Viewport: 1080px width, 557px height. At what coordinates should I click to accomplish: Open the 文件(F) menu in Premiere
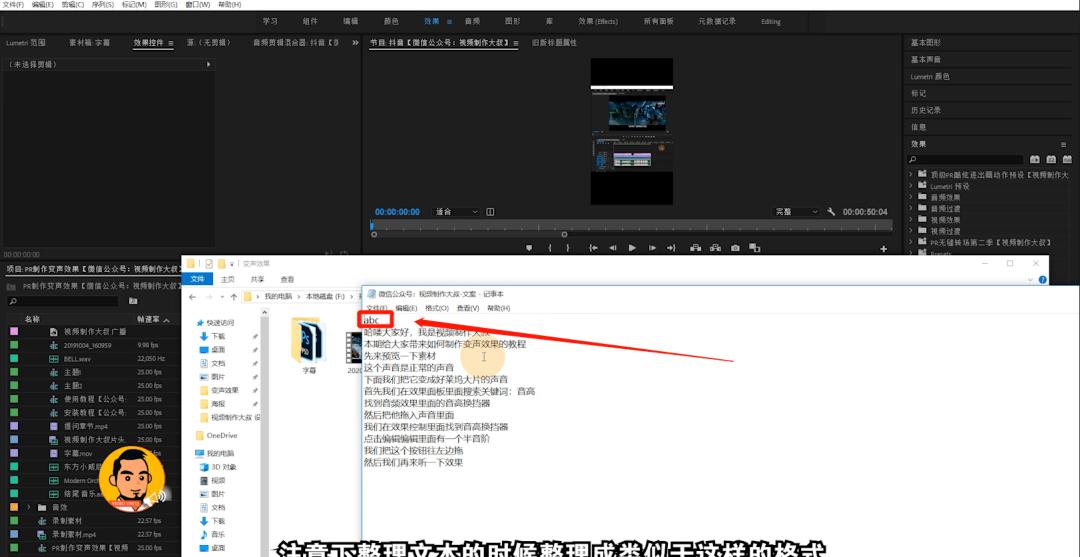[x=13, y=5]
